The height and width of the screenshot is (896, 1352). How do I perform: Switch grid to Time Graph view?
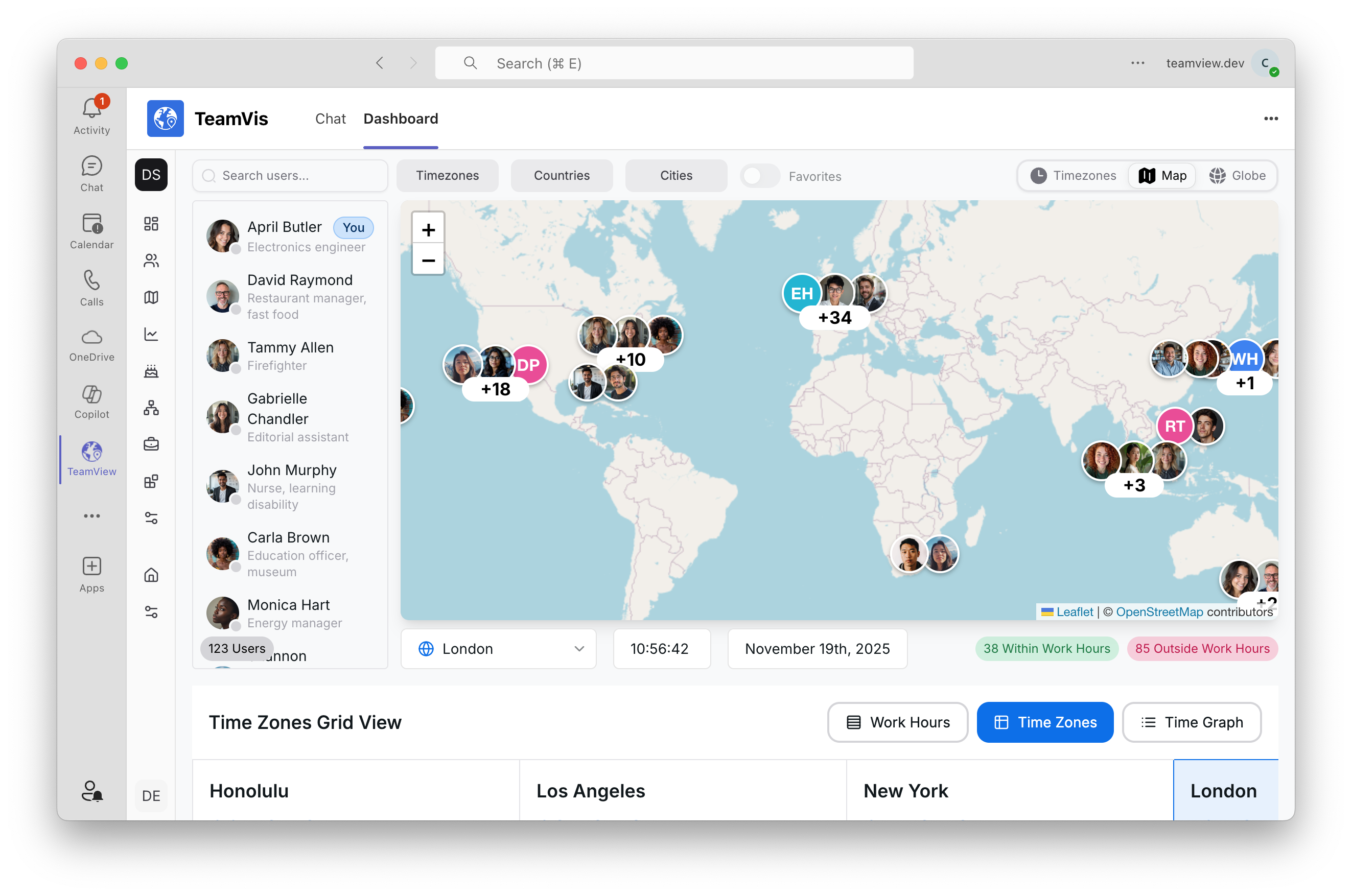pos(1192,722)
